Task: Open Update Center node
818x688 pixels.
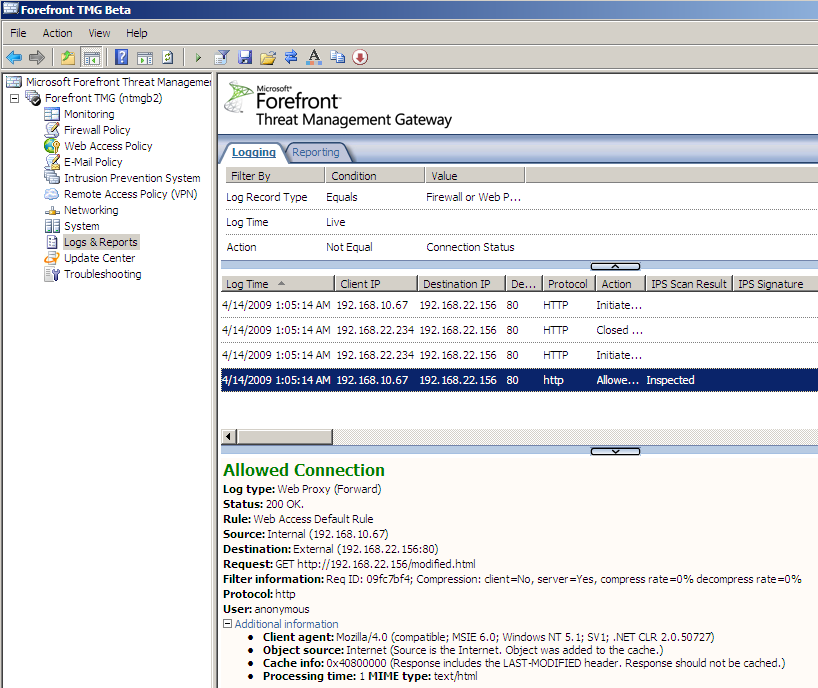Action: point(99,258)
